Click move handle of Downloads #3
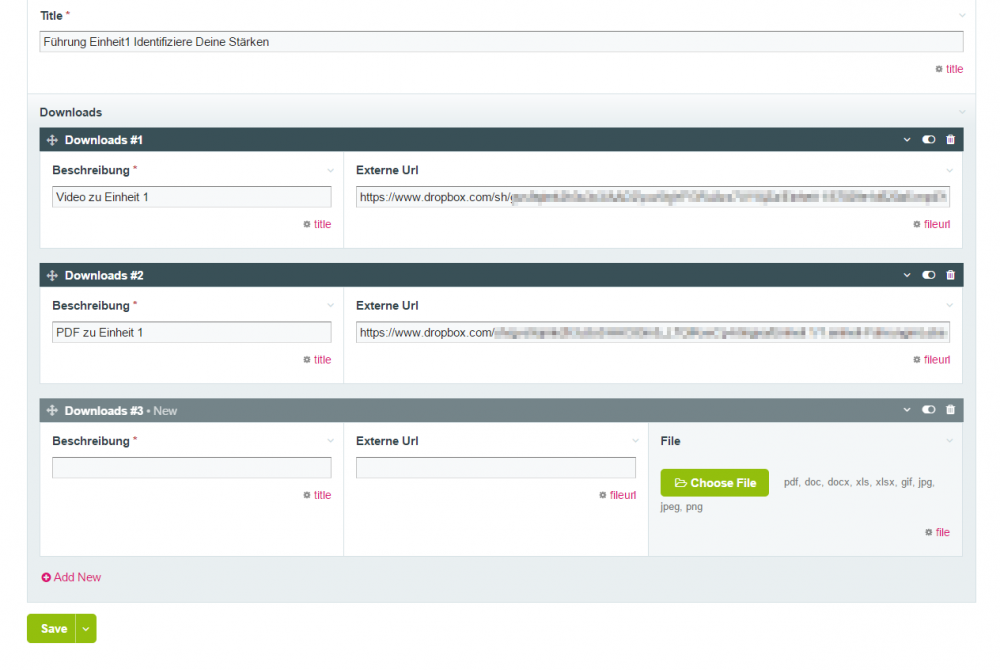Screen dimensions: 1000x670 pos(53,411)
